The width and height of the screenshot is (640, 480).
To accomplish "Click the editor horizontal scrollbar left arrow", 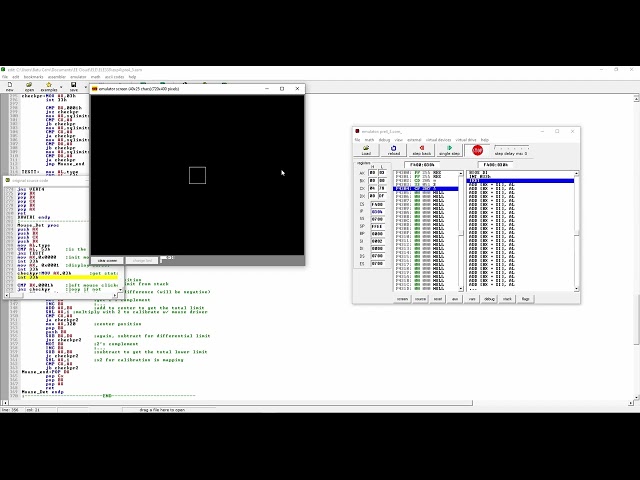I will (x=5, y=403).
